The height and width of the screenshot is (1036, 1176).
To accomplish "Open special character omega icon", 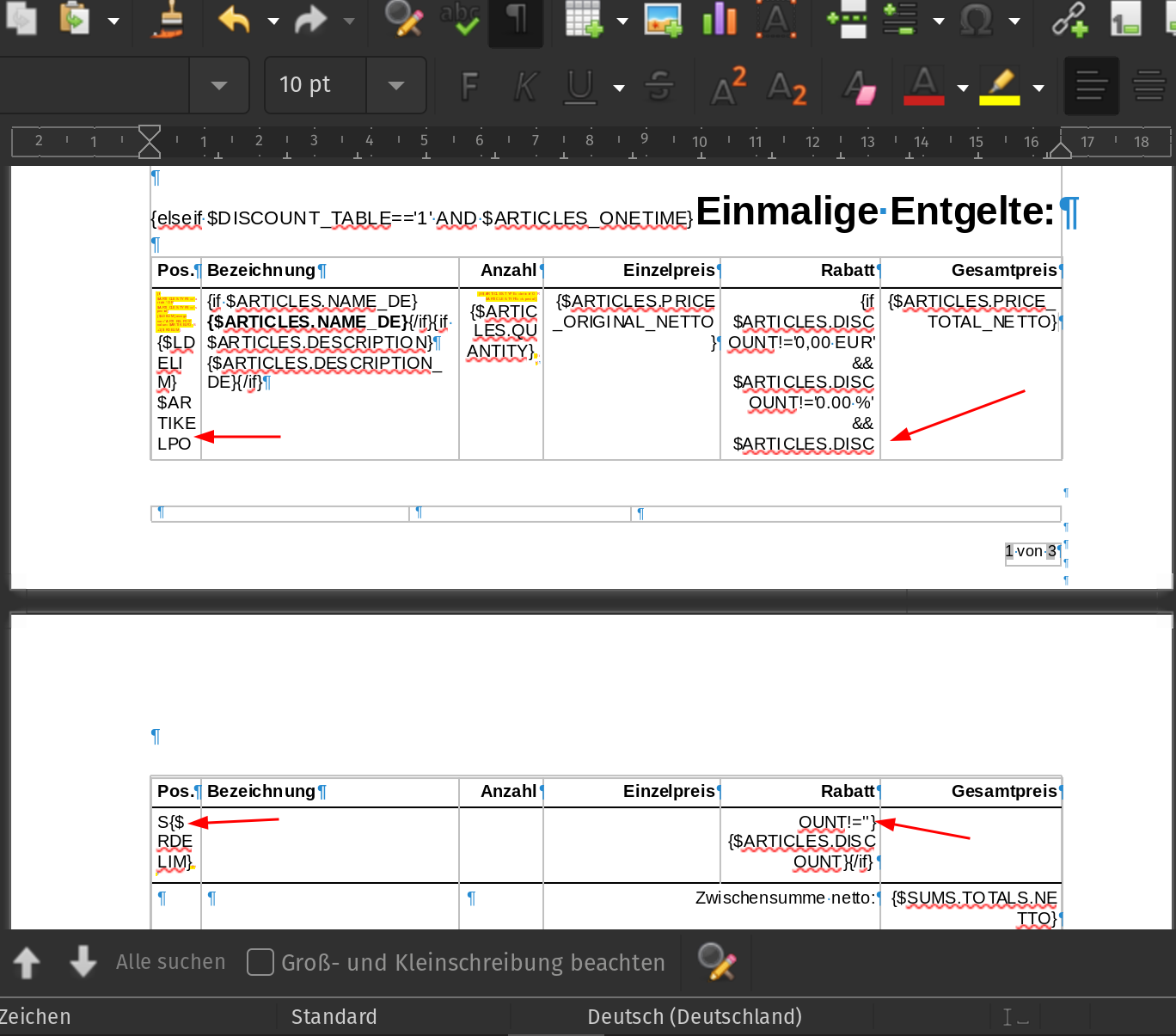I will point(977,20).
